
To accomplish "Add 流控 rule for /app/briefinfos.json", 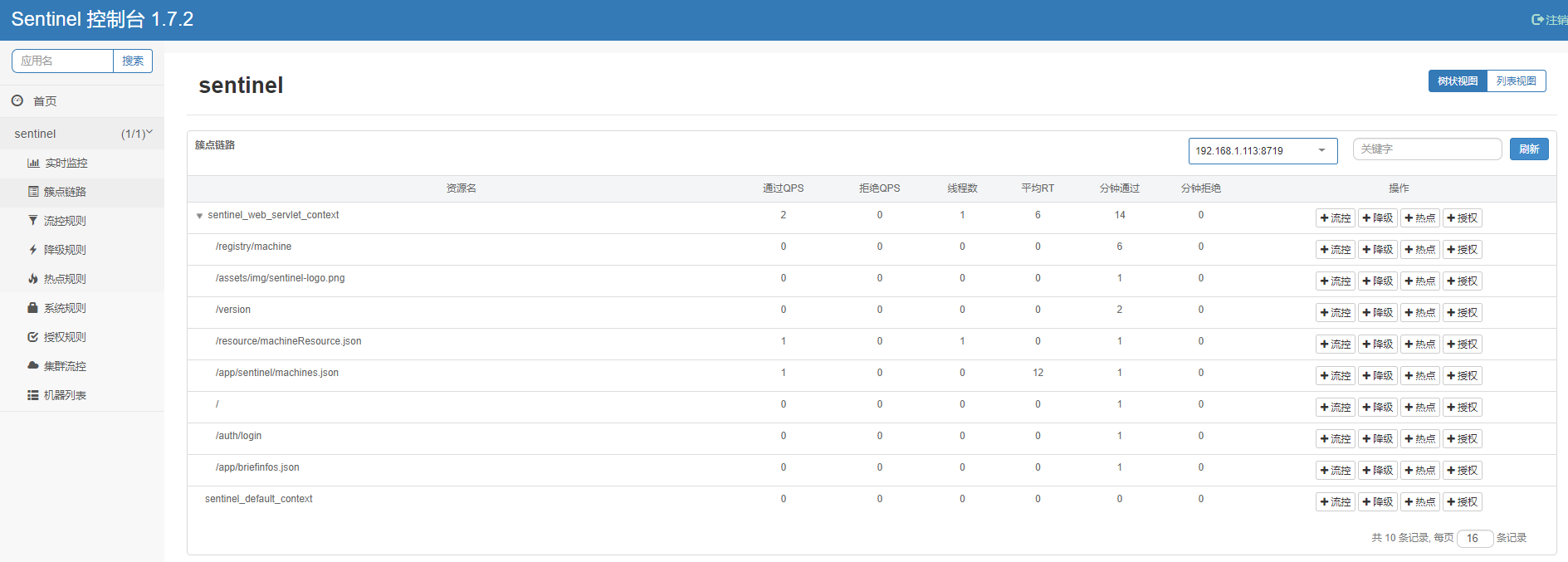I will point(1336,470).
